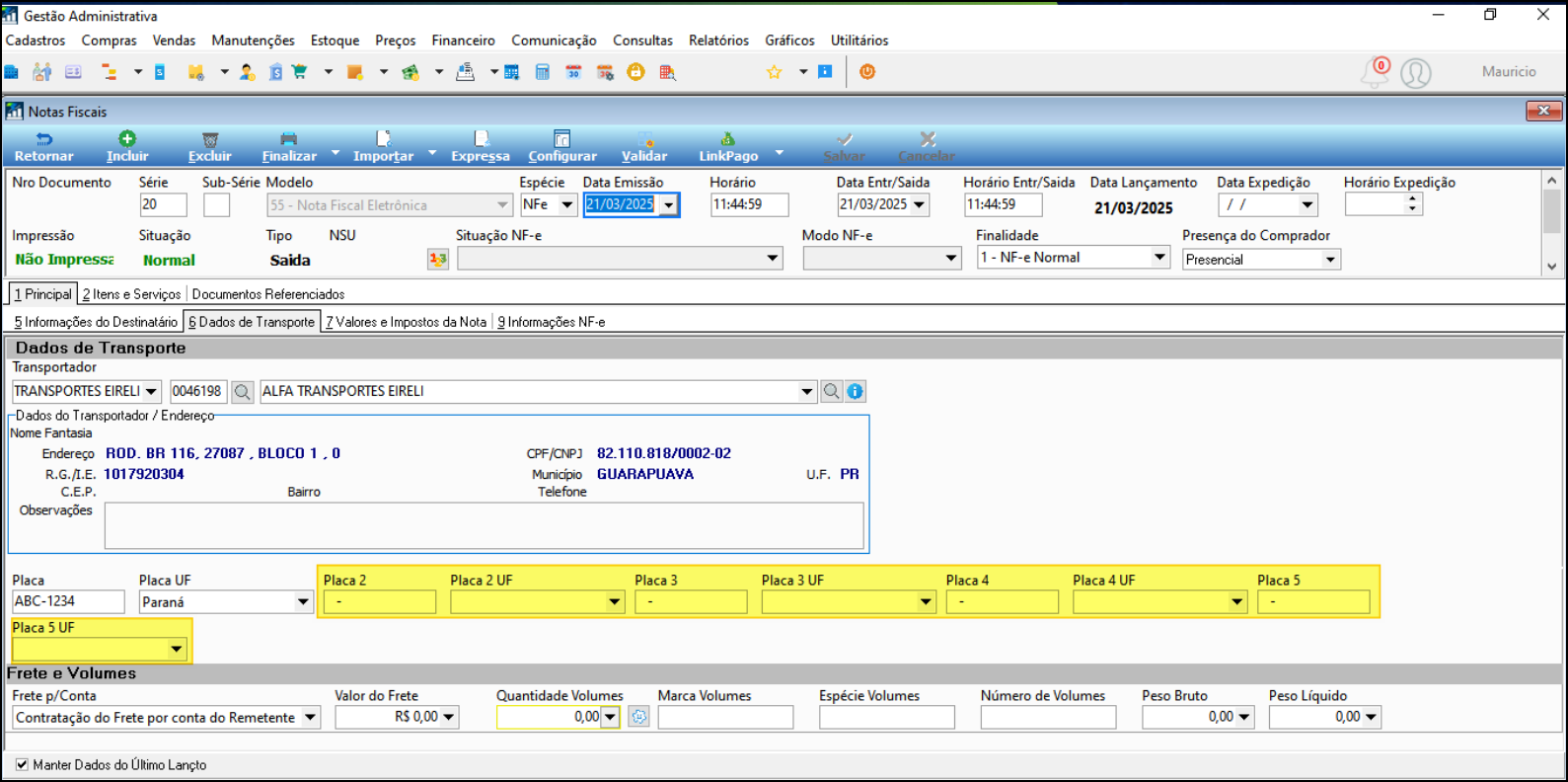This screenshot has width=1568, height=782.
Task: Click blue info icon beside transportador name
Action: (x=856, y=392)
